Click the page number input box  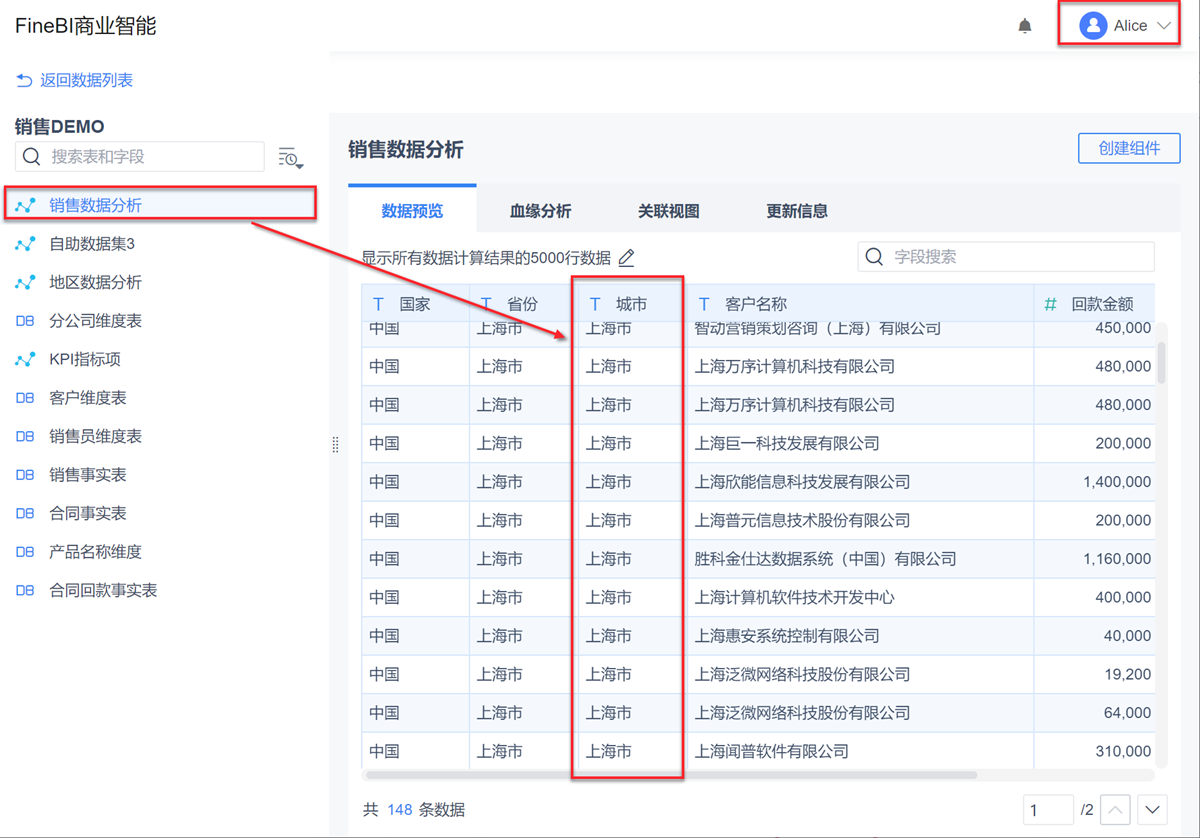coord(1048,810)
